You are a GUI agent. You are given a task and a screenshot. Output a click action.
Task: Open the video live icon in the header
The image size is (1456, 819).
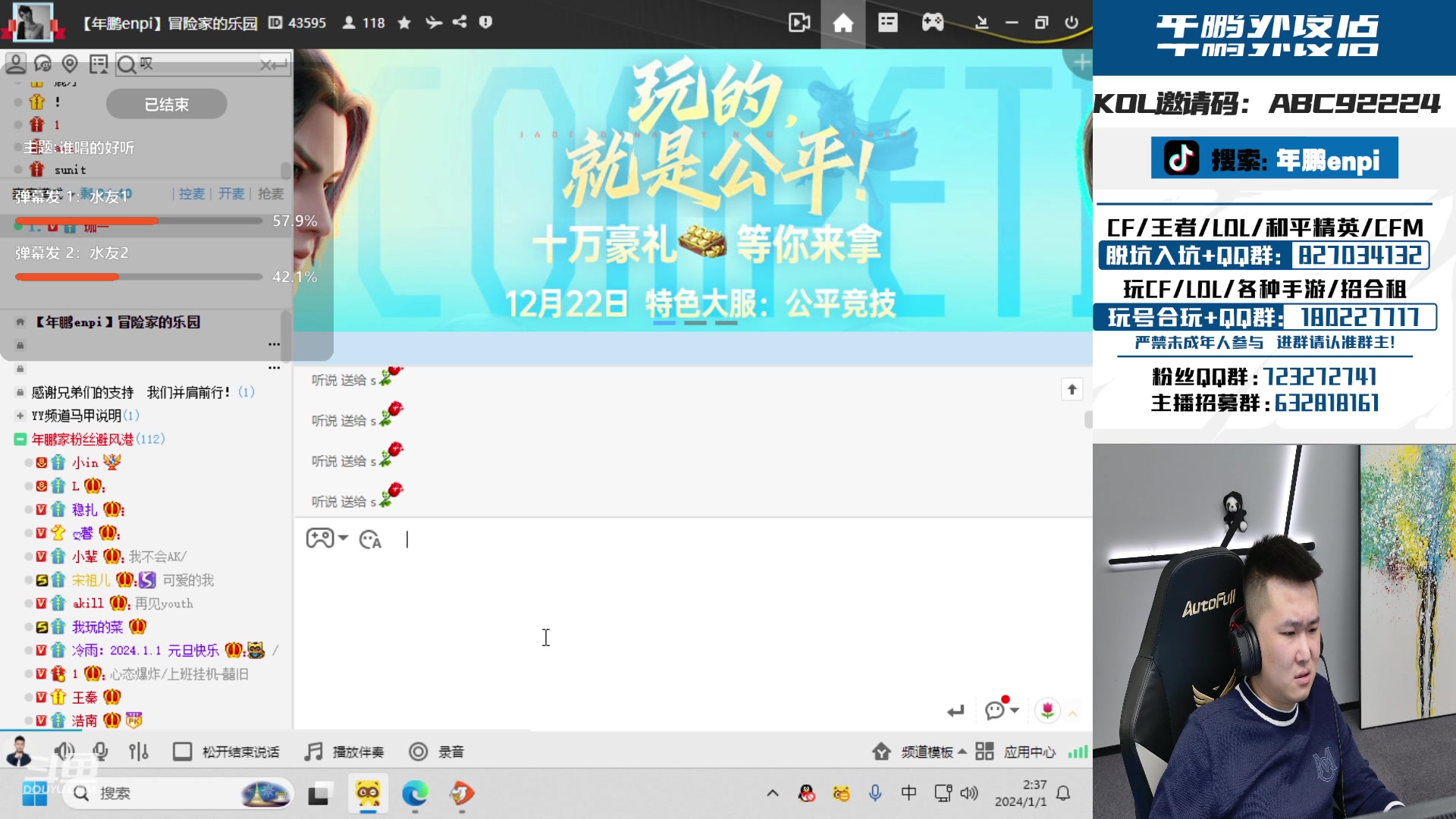[x=799, y=23]
